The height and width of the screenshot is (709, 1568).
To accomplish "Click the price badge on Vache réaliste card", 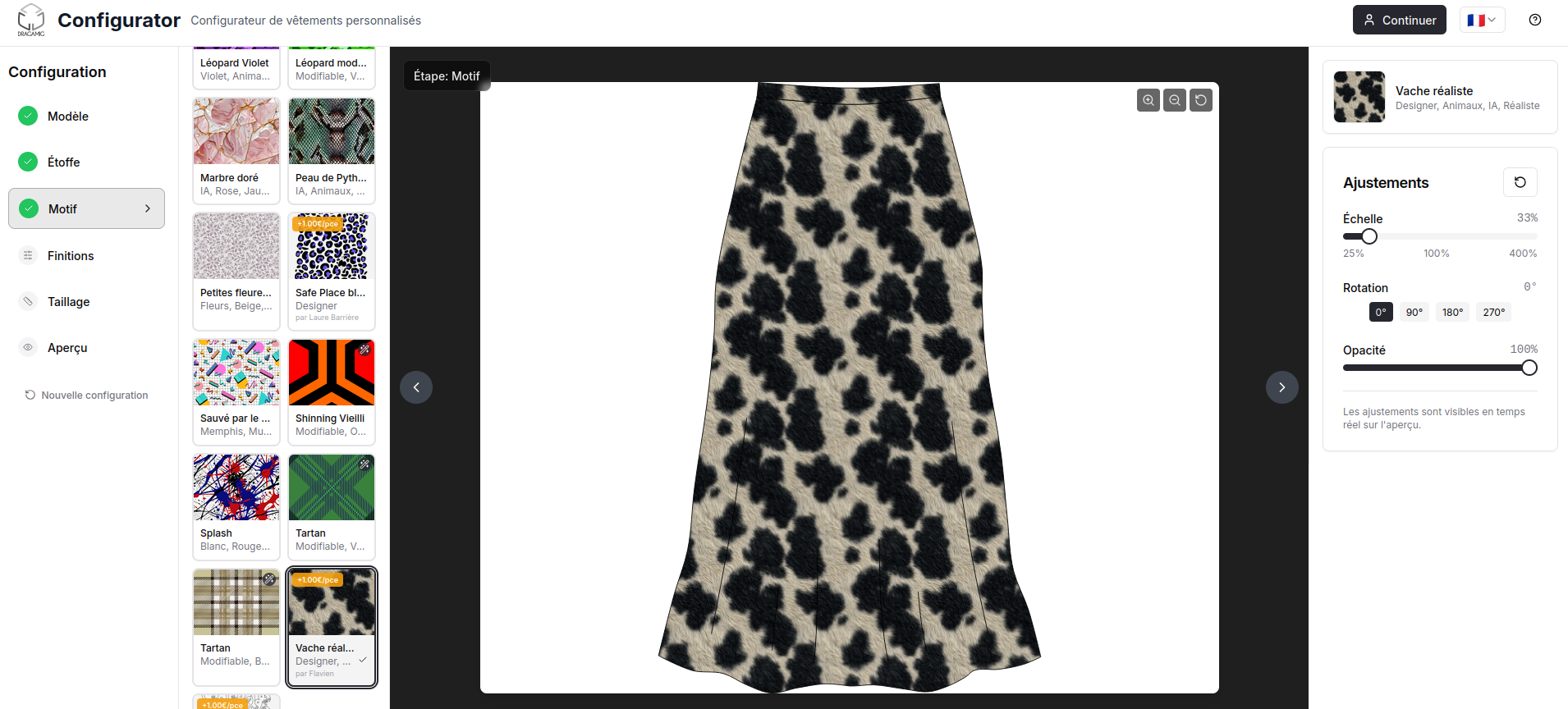I will pyautogui.click(x=318, y=579).
